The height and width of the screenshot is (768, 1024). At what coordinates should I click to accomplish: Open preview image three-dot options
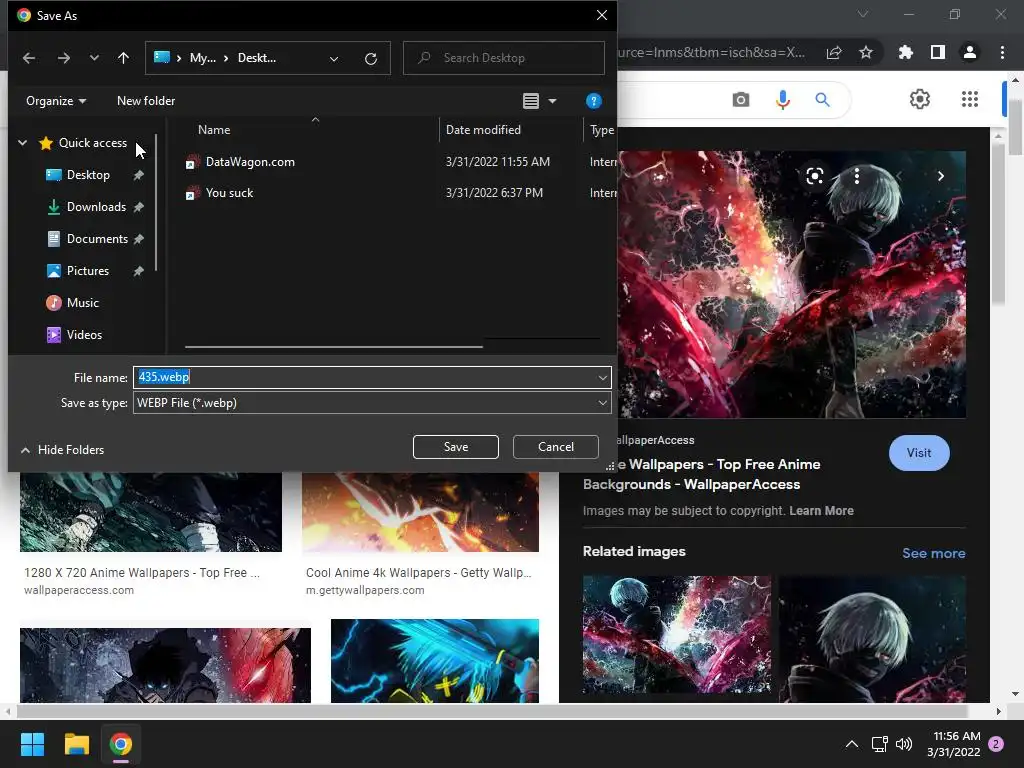click(x=857, y=176)
